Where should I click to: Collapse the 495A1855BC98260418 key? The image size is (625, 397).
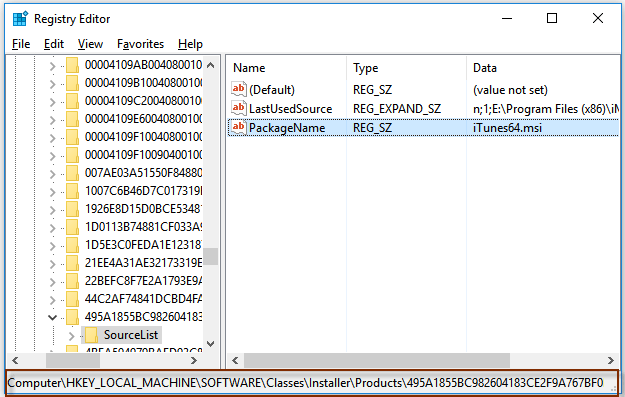click(x=52, y=317)
